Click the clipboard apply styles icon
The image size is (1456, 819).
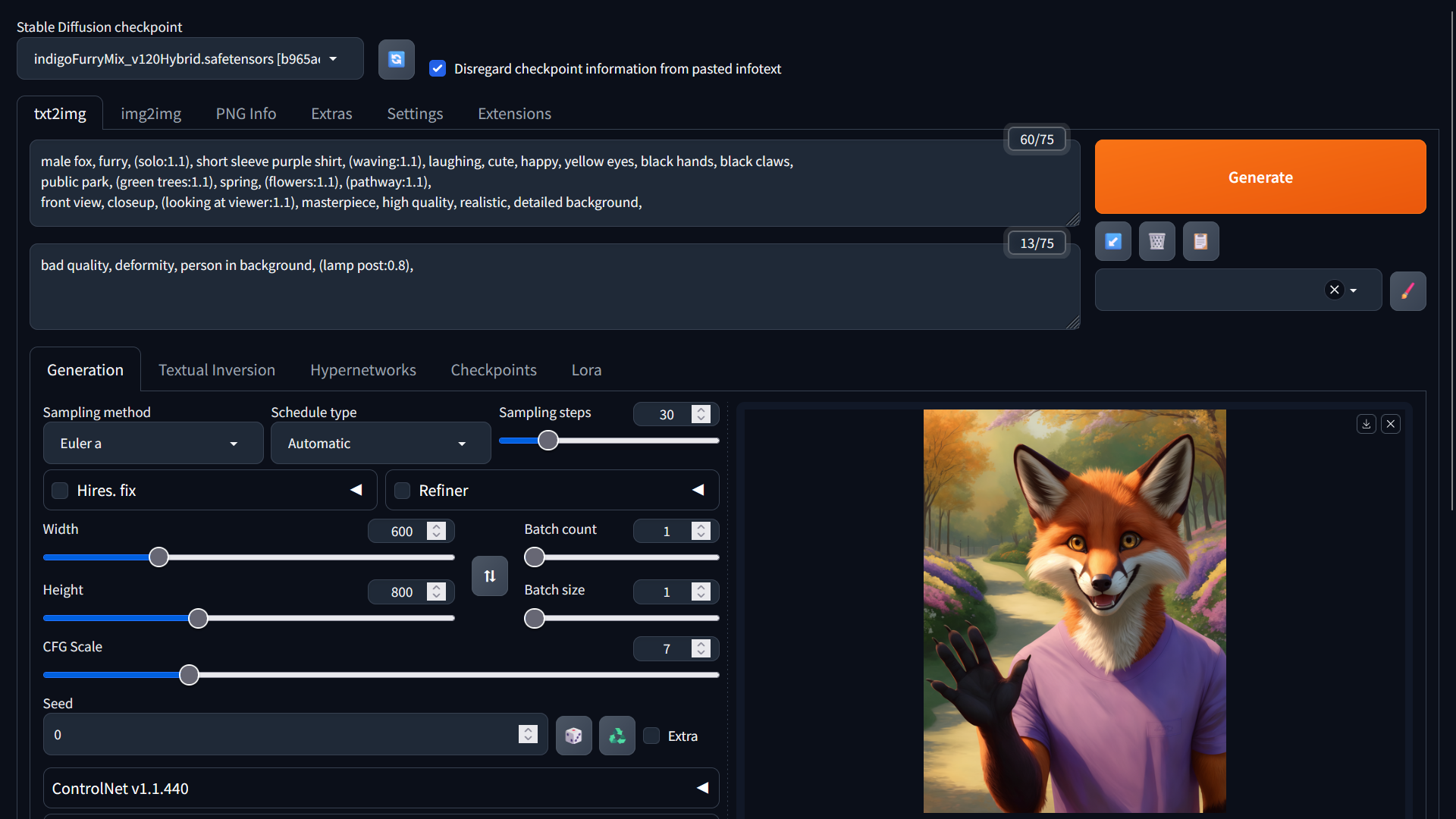pos(1200,241)
